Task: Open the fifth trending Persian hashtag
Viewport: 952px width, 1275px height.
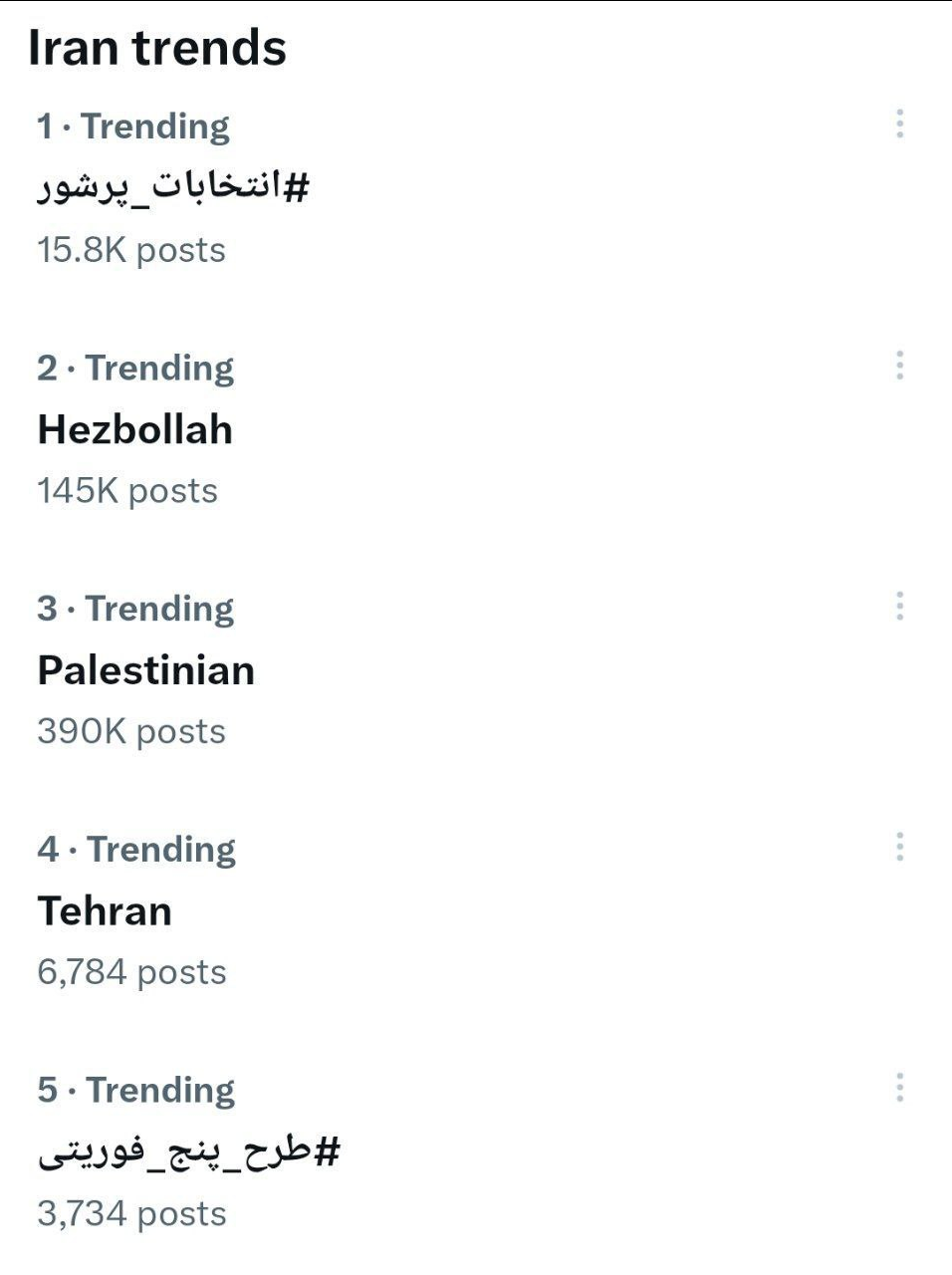Action: (x=189, y=1152)
